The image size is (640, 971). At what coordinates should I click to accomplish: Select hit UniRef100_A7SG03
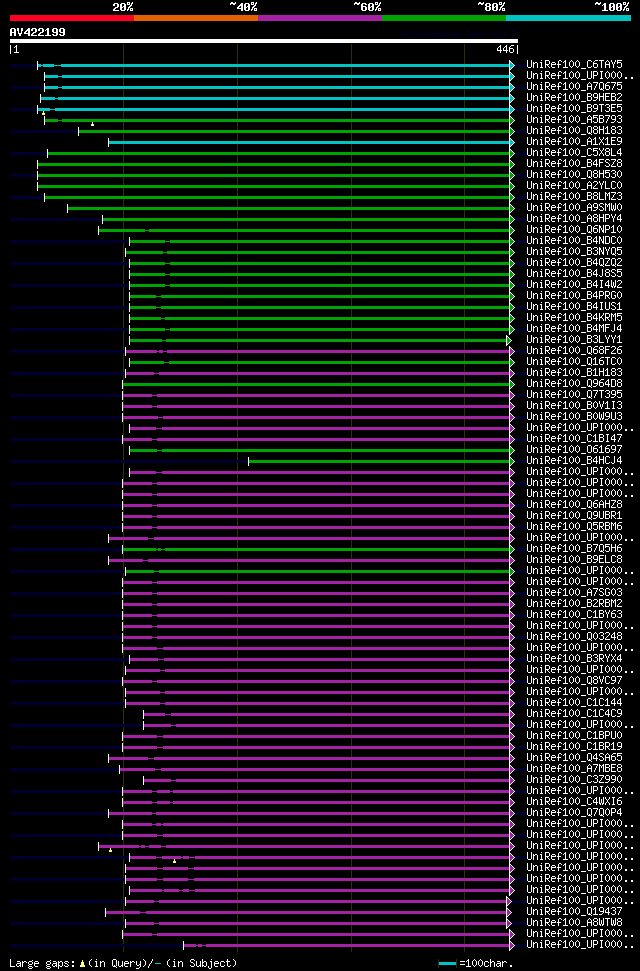(574, 593)
